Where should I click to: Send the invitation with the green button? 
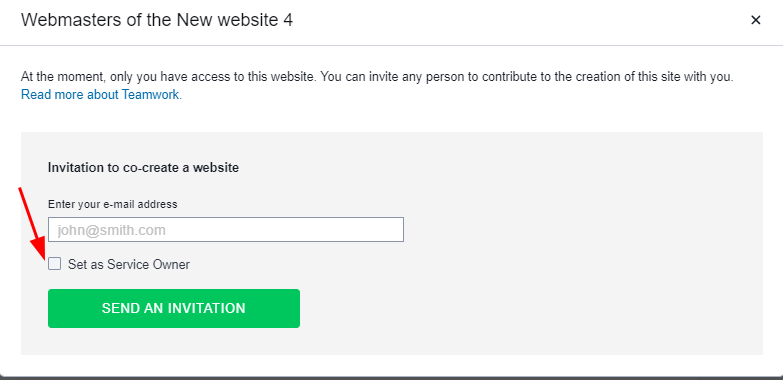[x=174, y=308]
